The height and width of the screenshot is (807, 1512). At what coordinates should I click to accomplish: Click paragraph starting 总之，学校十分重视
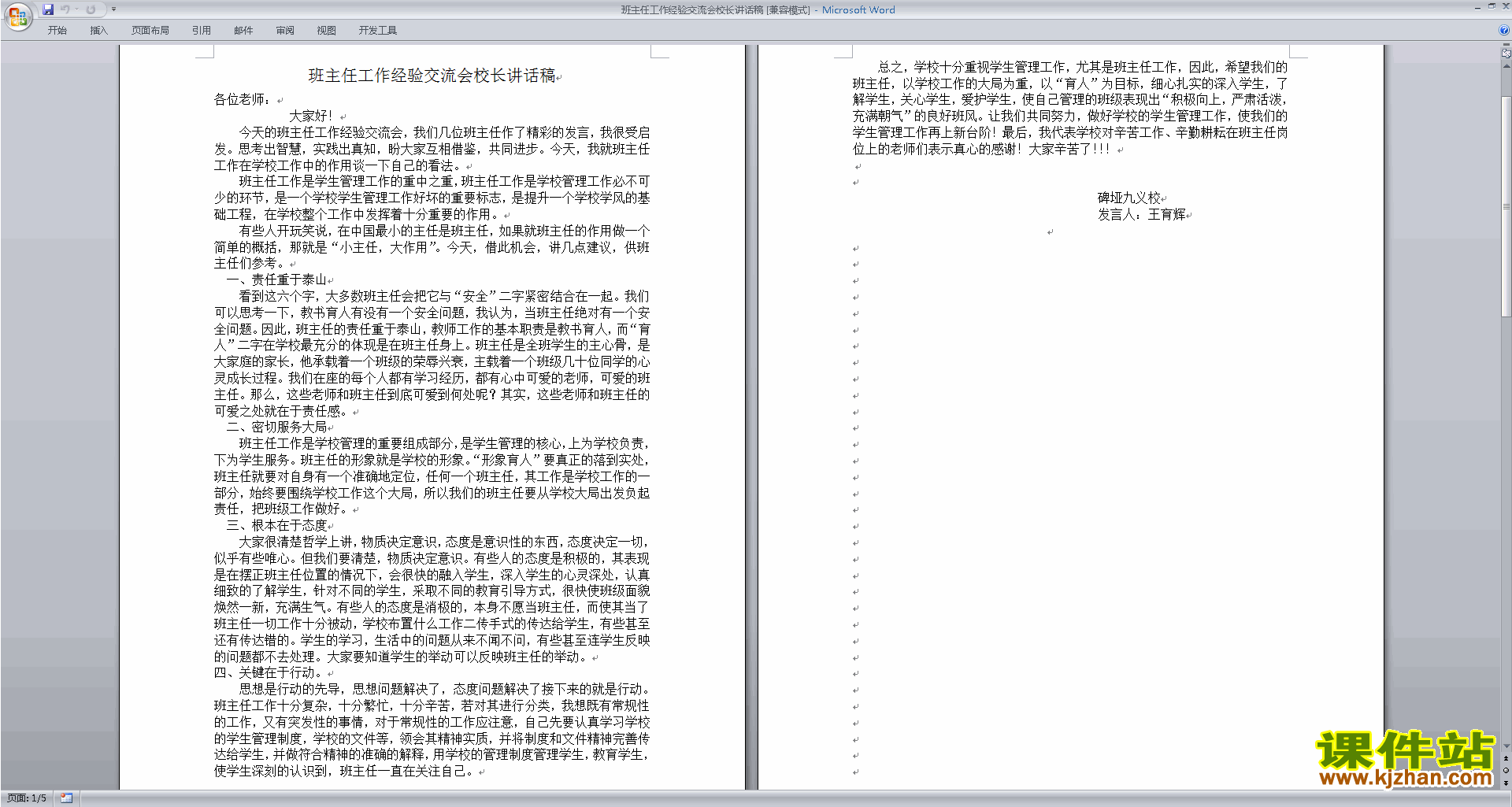click(x=1070, y=108)
